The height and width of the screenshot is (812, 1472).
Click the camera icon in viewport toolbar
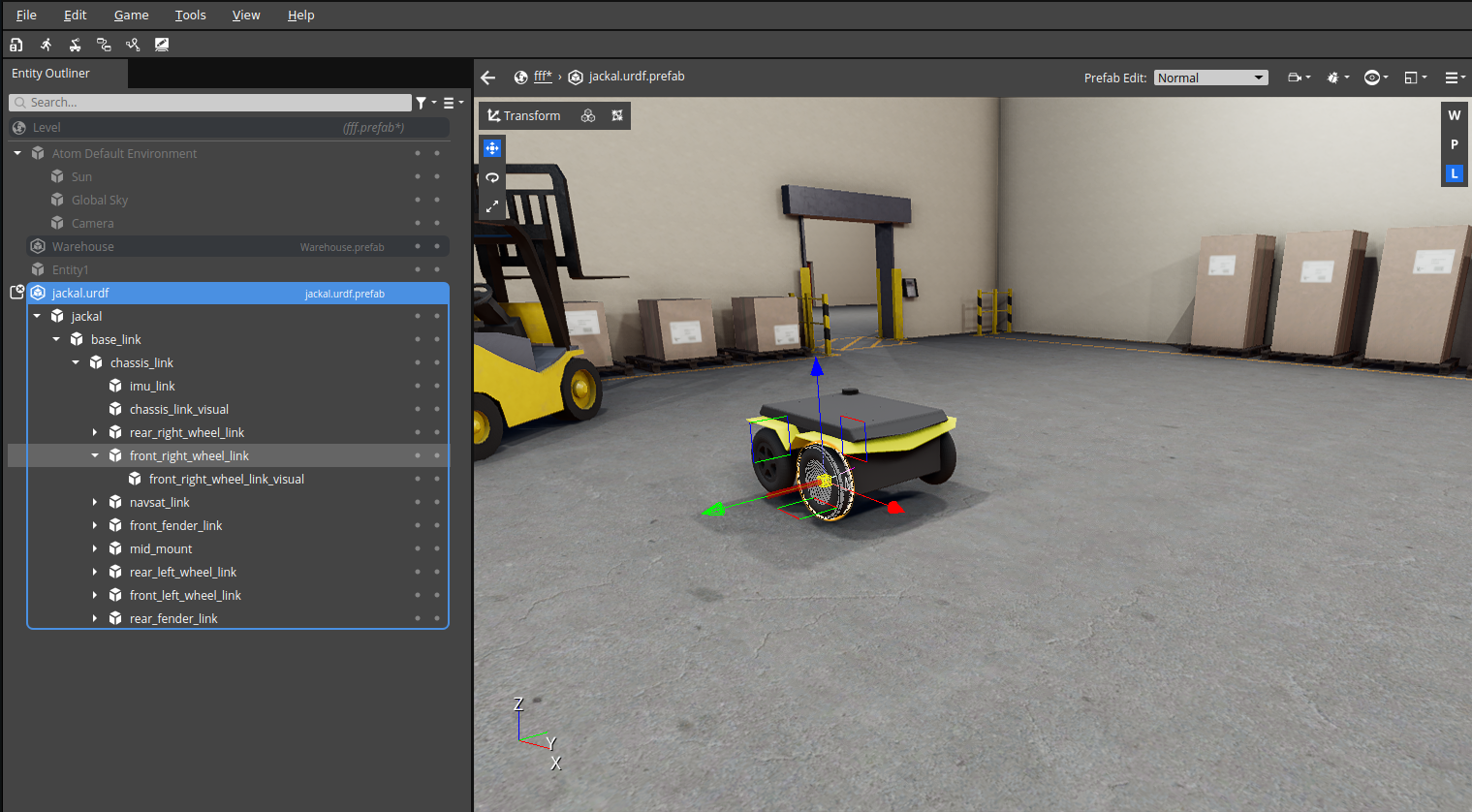(x=1293, y=77)
